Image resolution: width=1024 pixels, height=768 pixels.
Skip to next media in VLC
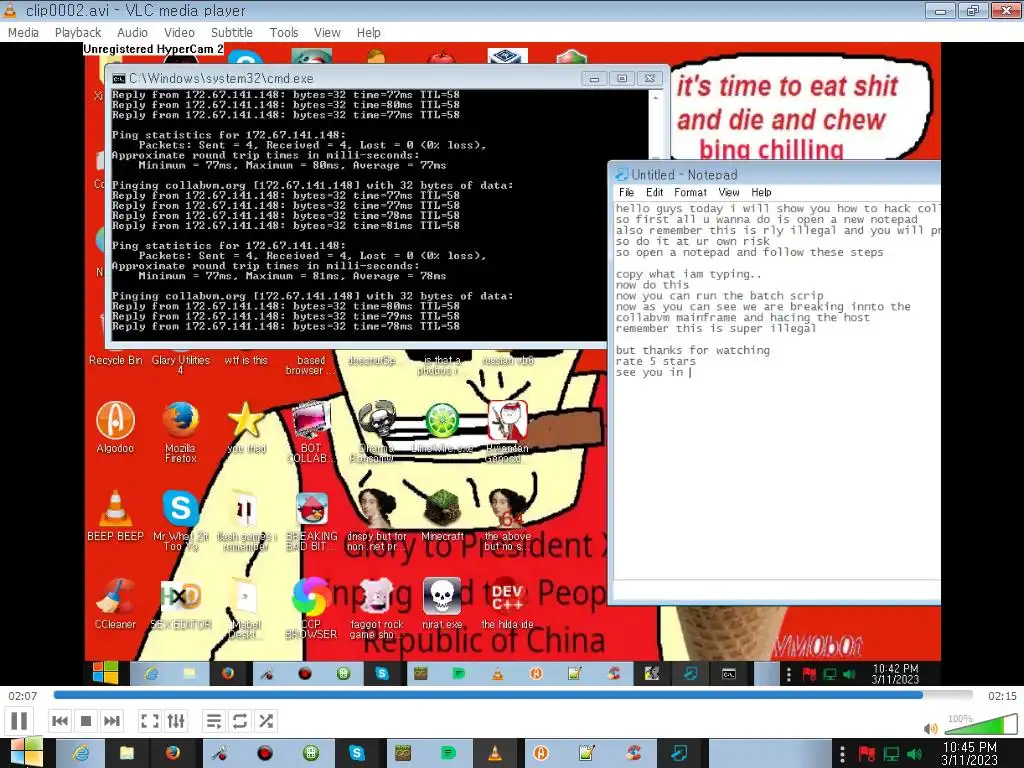coord(112,721)
